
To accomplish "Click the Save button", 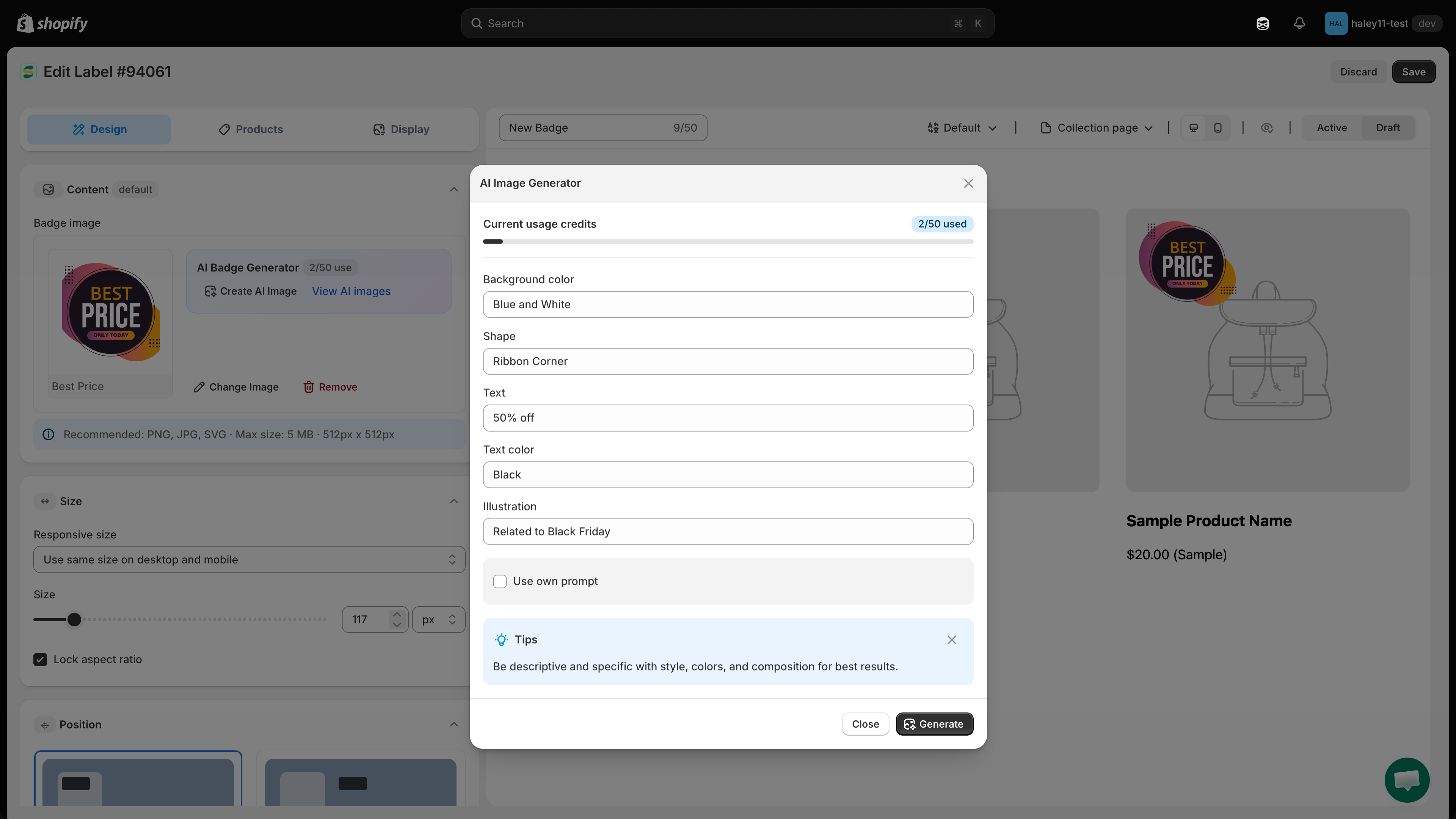I will pyautogui.click(x=1414, y=72).
